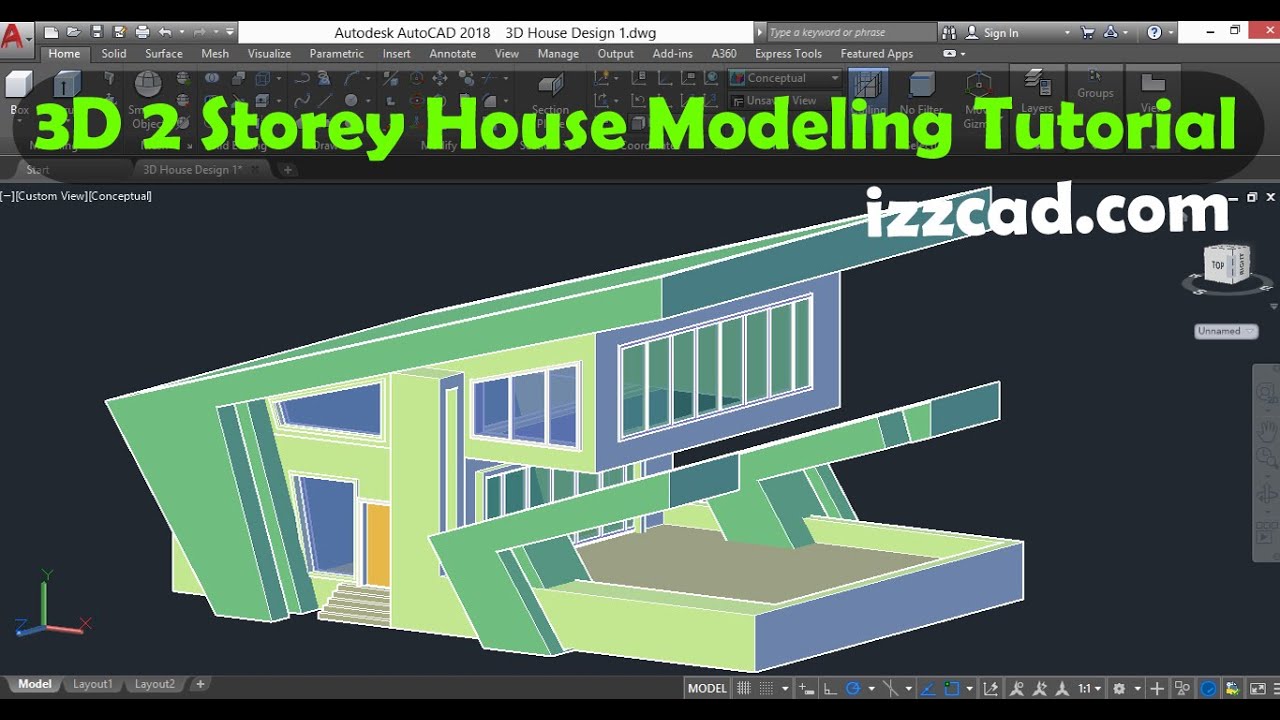Toggle the drawing grid display
This screenshot has height=720, width=1280.
pyautogui.click(x=743, y=688)
